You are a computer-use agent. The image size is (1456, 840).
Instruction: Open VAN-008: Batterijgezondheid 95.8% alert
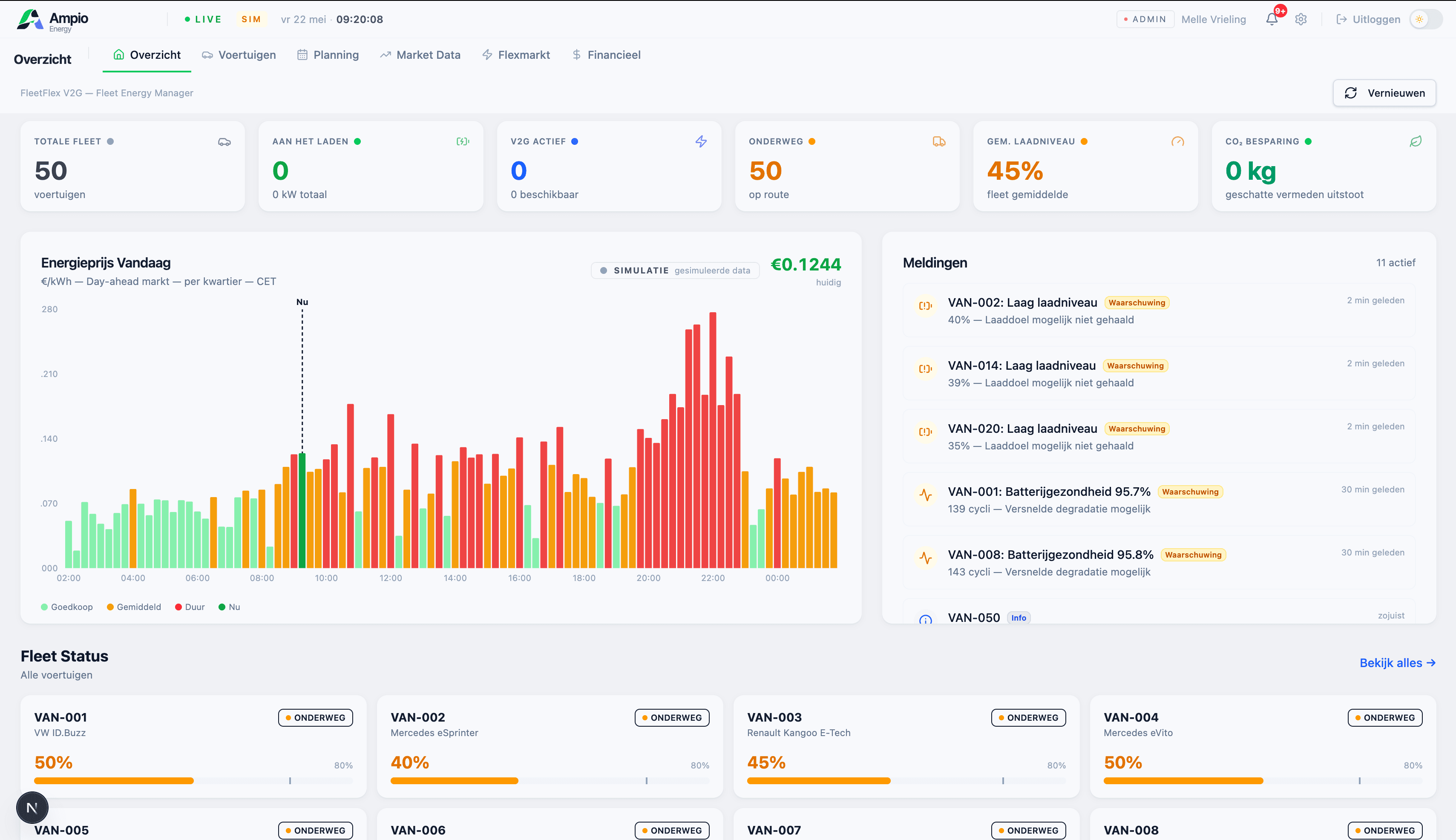pos(1159,562)
